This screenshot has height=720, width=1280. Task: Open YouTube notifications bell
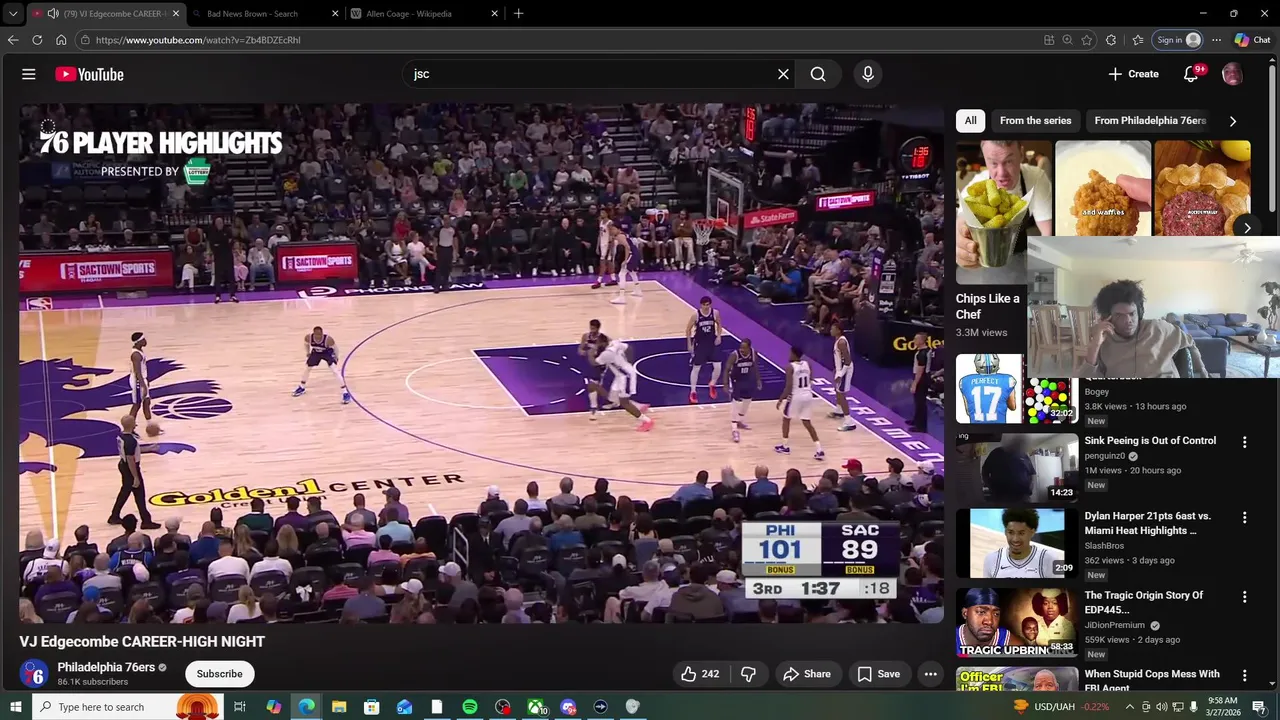pos(1191,74)
